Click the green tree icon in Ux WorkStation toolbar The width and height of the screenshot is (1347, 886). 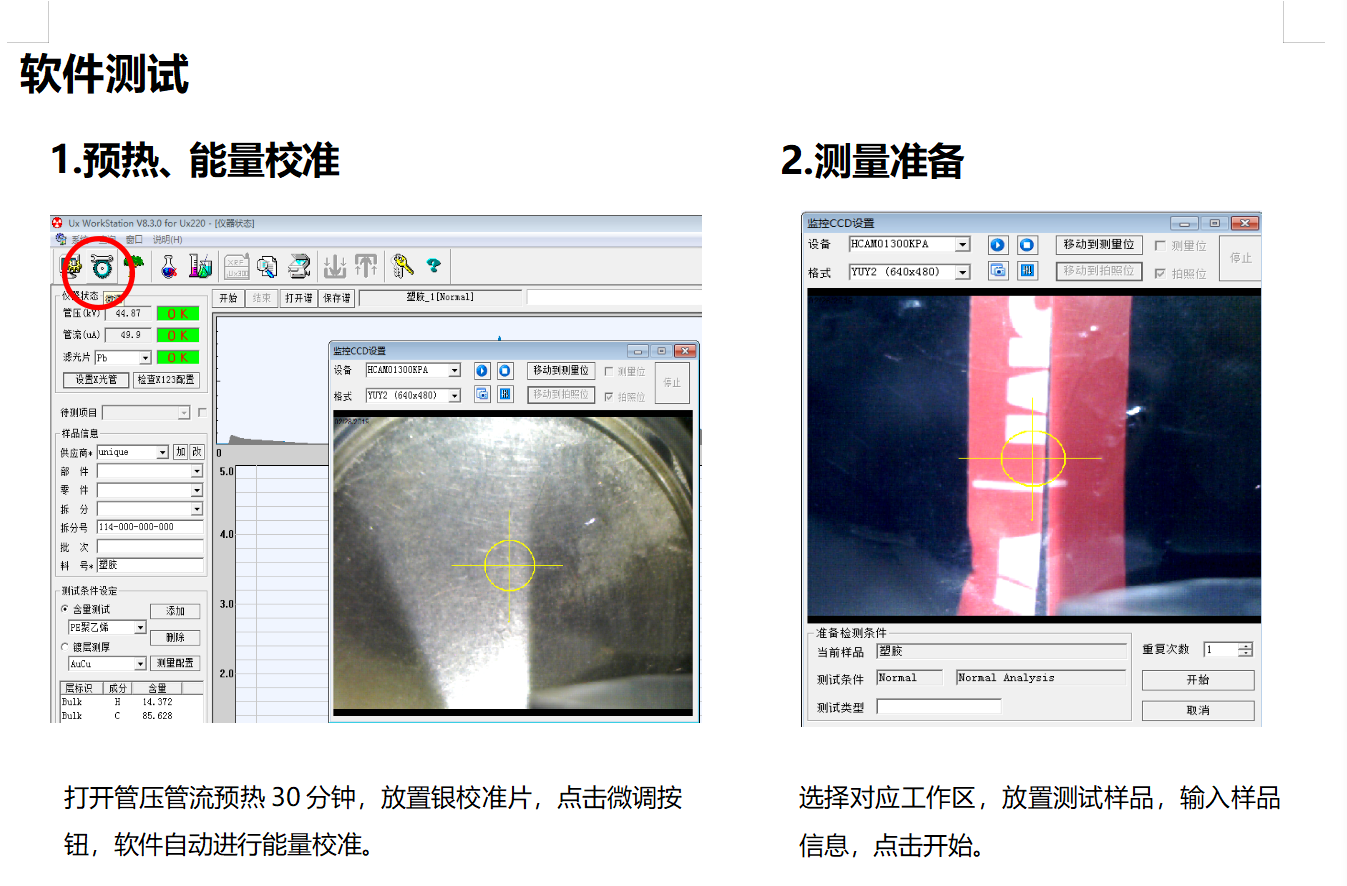click(133, 264)
